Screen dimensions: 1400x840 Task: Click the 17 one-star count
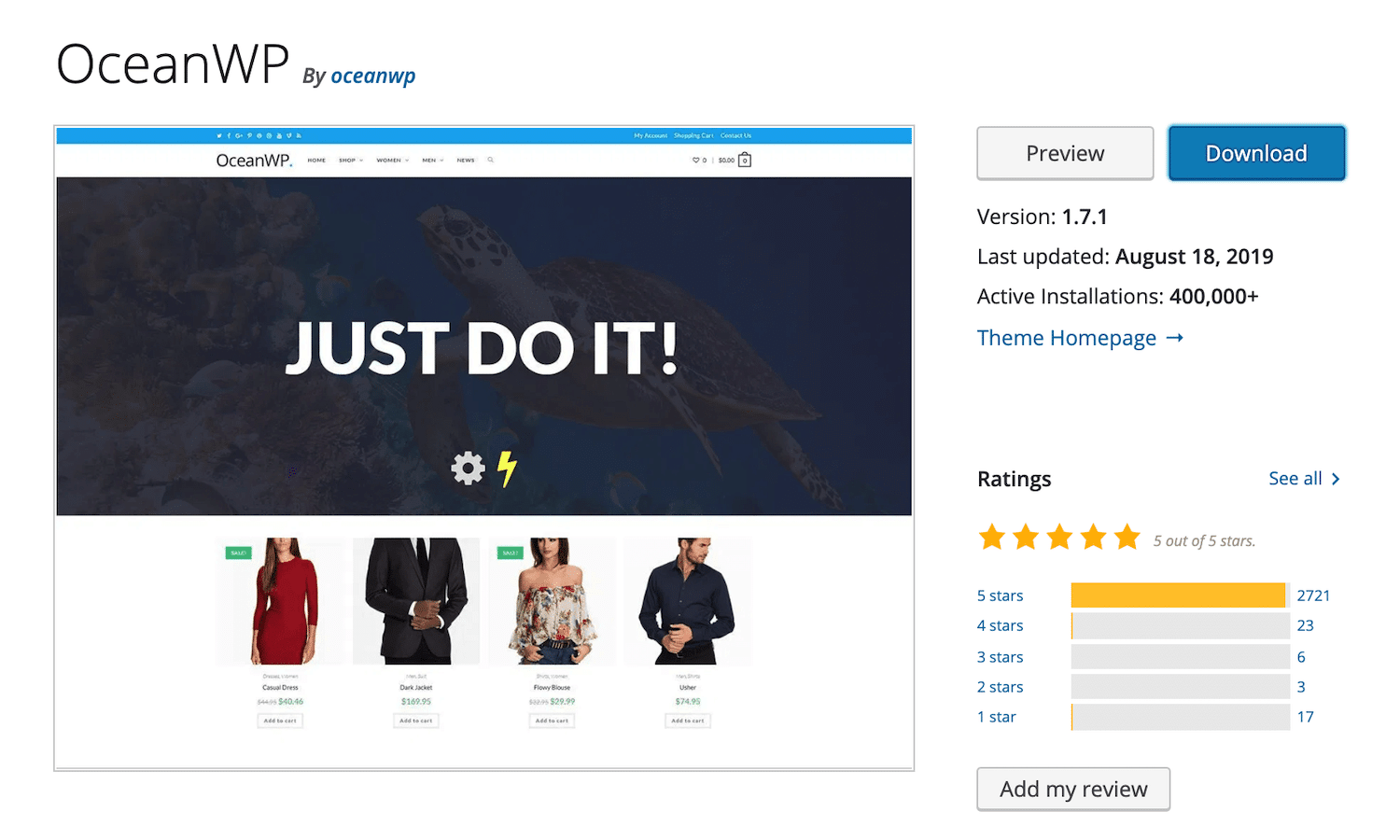click(x=1305, y=717)
